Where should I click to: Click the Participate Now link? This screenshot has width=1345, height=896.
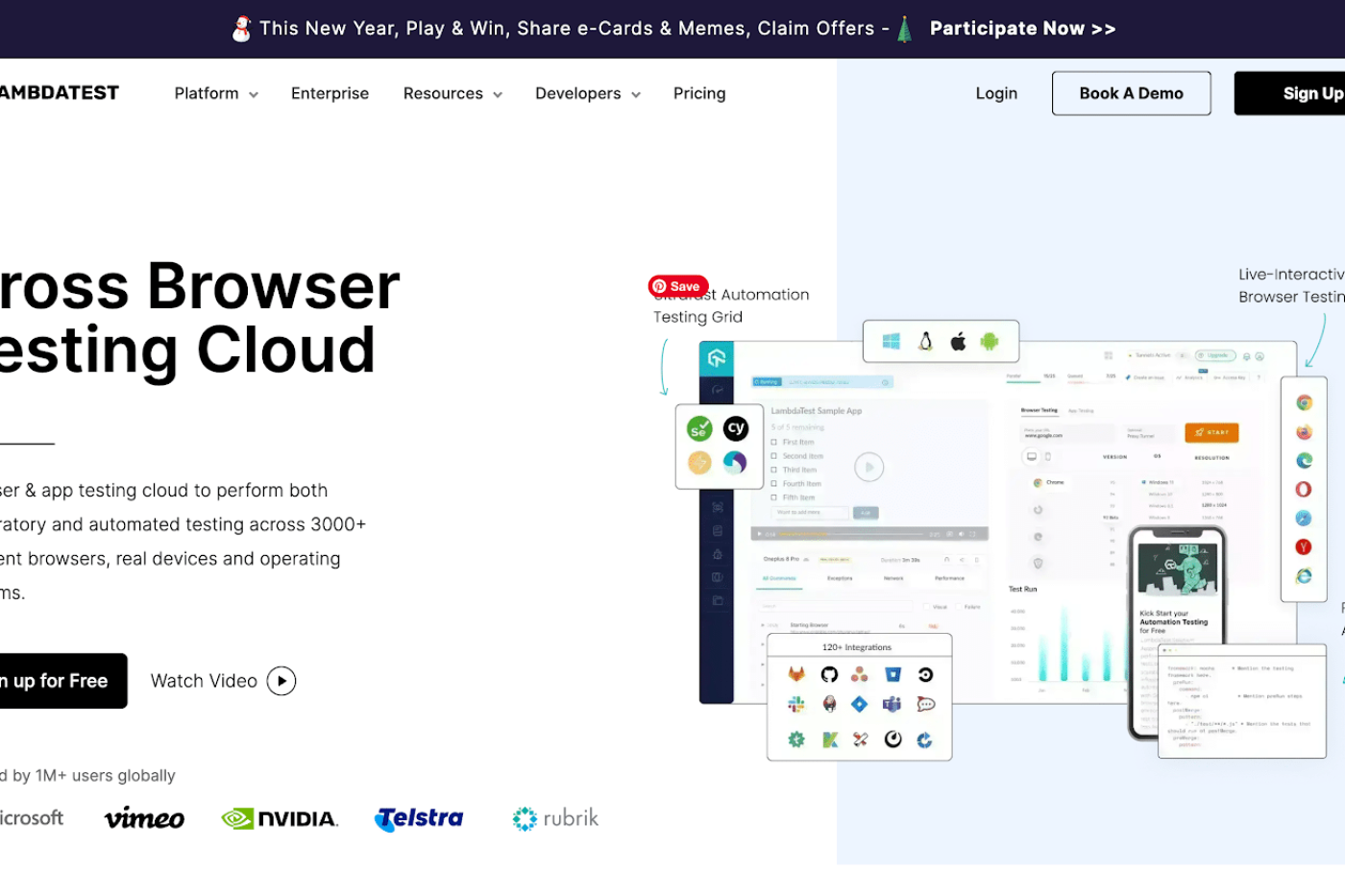(1021, 28)
